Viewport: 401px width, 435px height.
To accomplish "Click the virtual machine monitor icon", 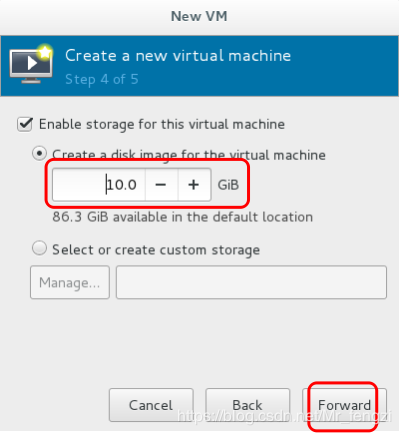I will pyautogui.click(x=31, y=64).
